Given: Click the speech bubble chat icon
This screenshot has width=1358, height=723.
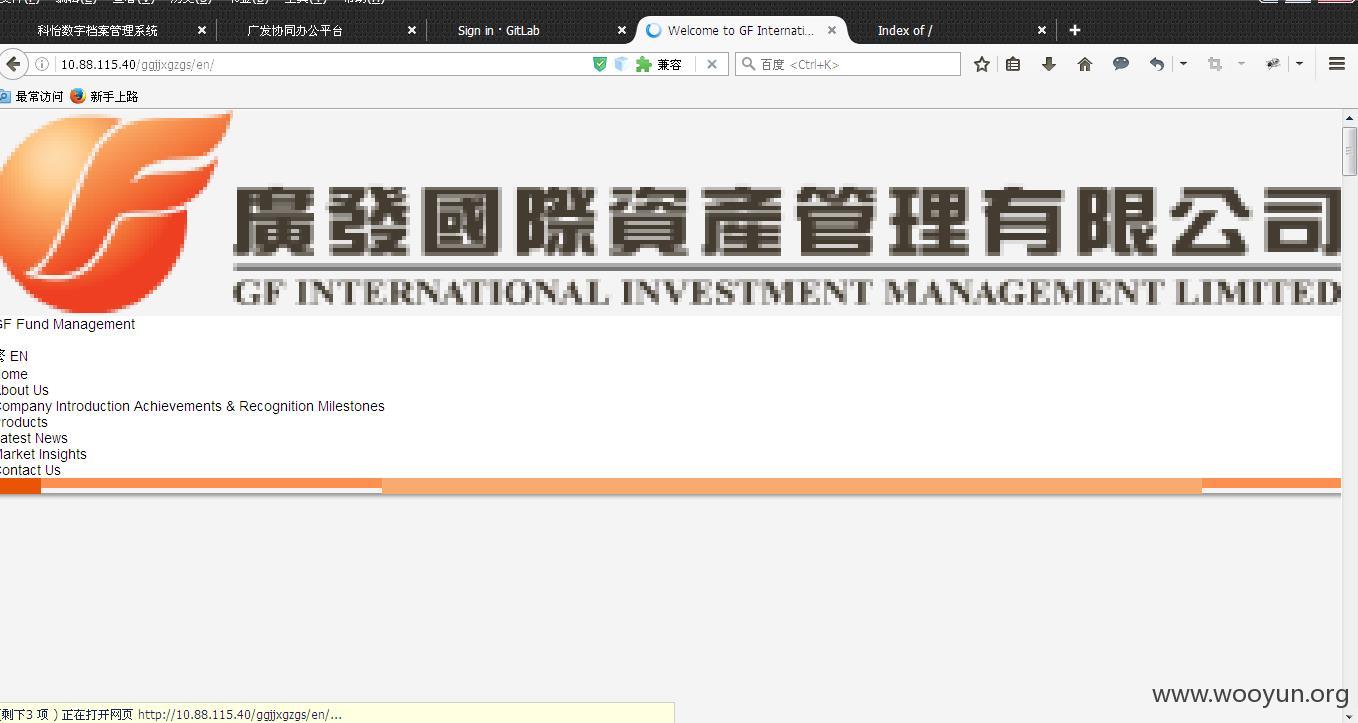Looking at the screenshot, I should click(x=1121, y=64).
